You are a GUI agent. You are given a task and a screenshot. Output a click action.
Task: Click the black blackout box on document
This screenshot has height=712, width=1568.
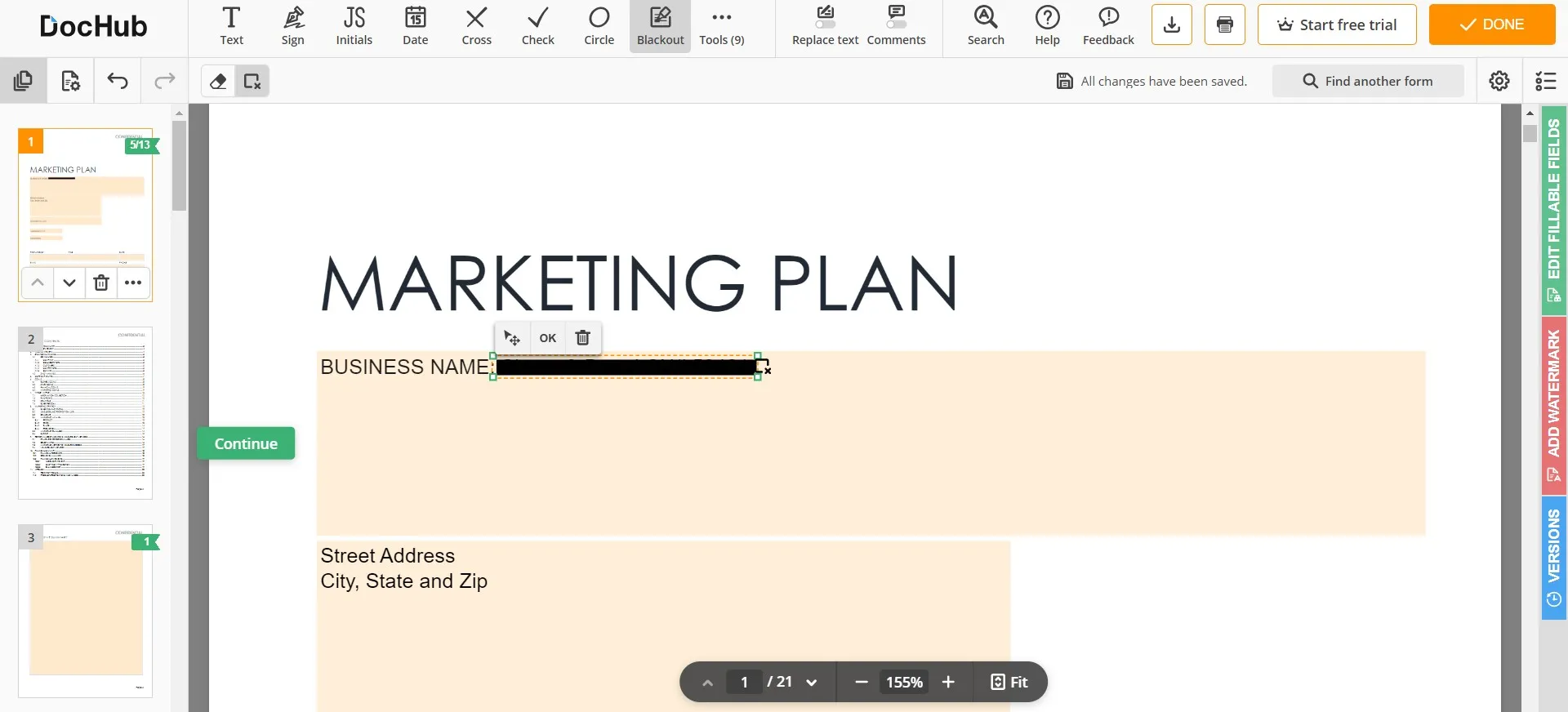click(x=626, y=367)
